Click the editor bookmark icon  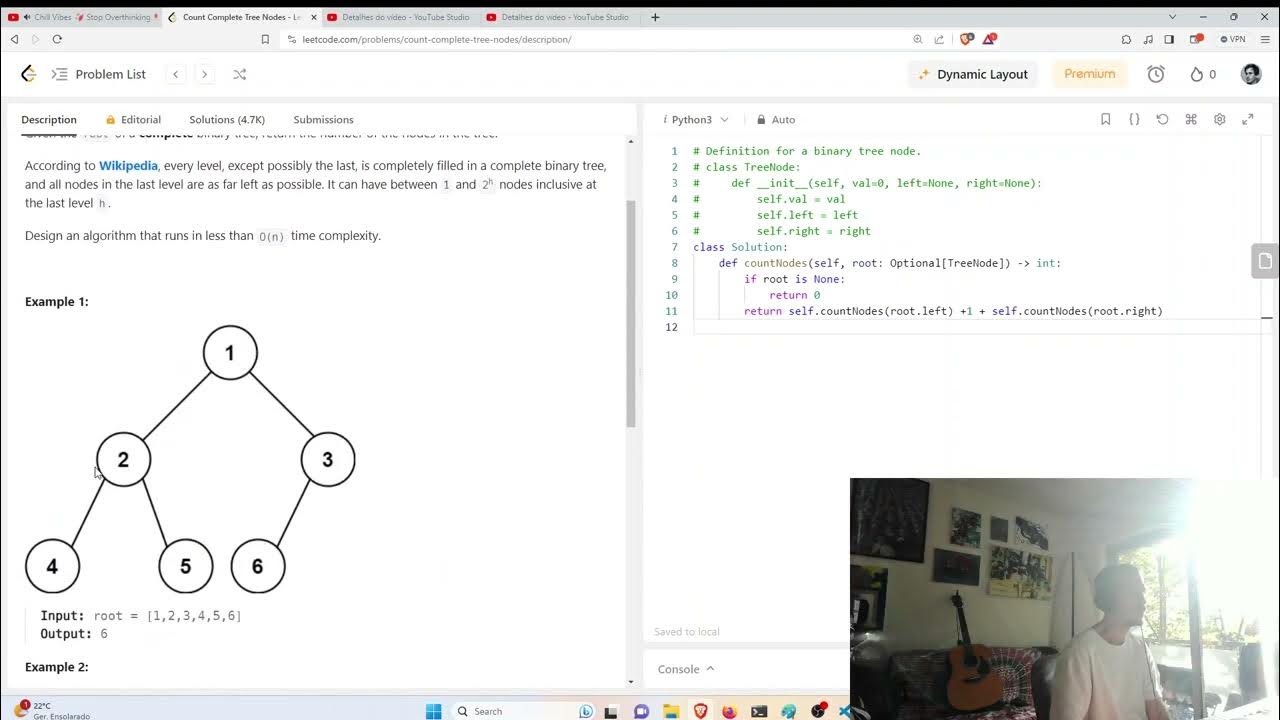click(x=1105, y=119)
